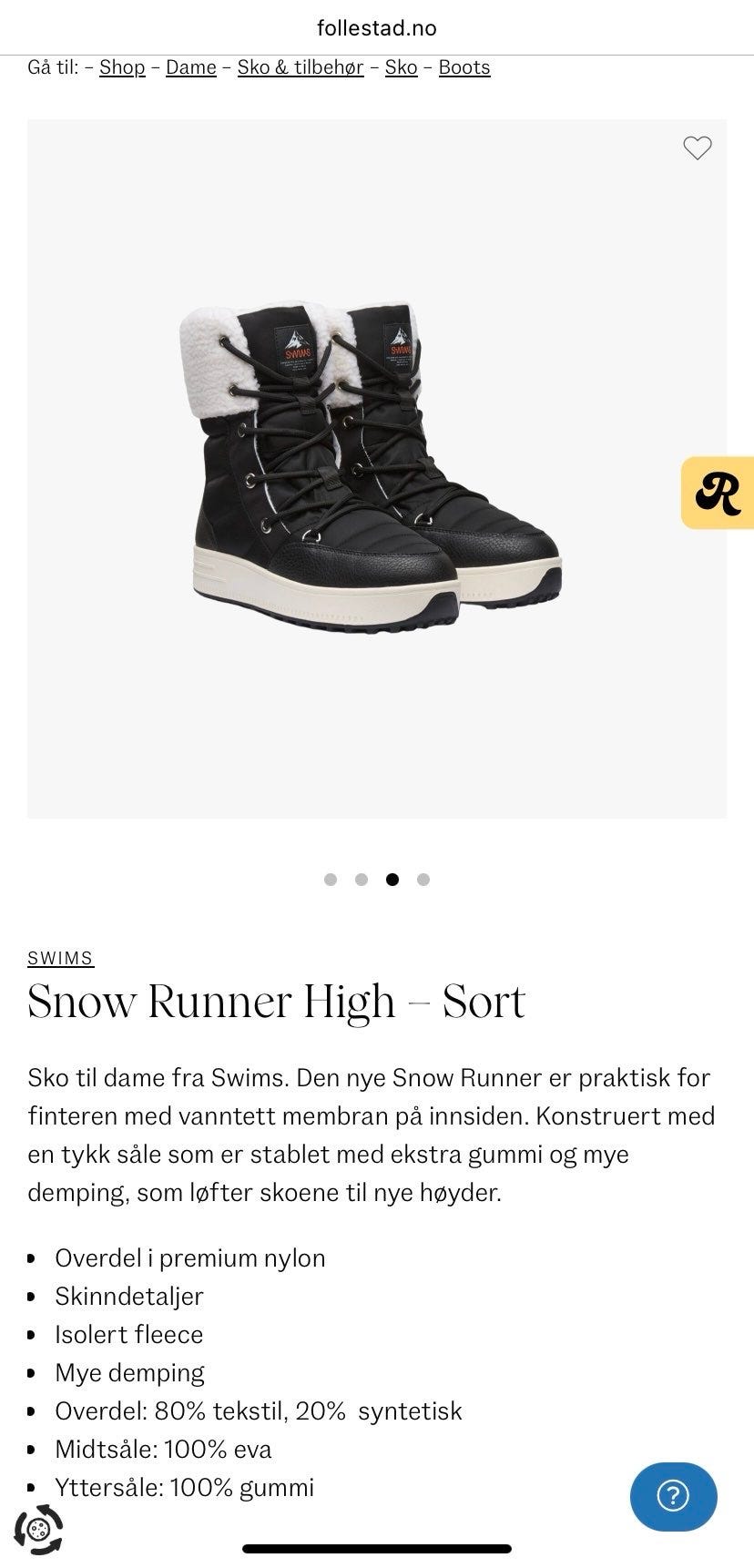Tap the home indicator bar at bottom
The image size is (754, 1568).
(377, 1548)
